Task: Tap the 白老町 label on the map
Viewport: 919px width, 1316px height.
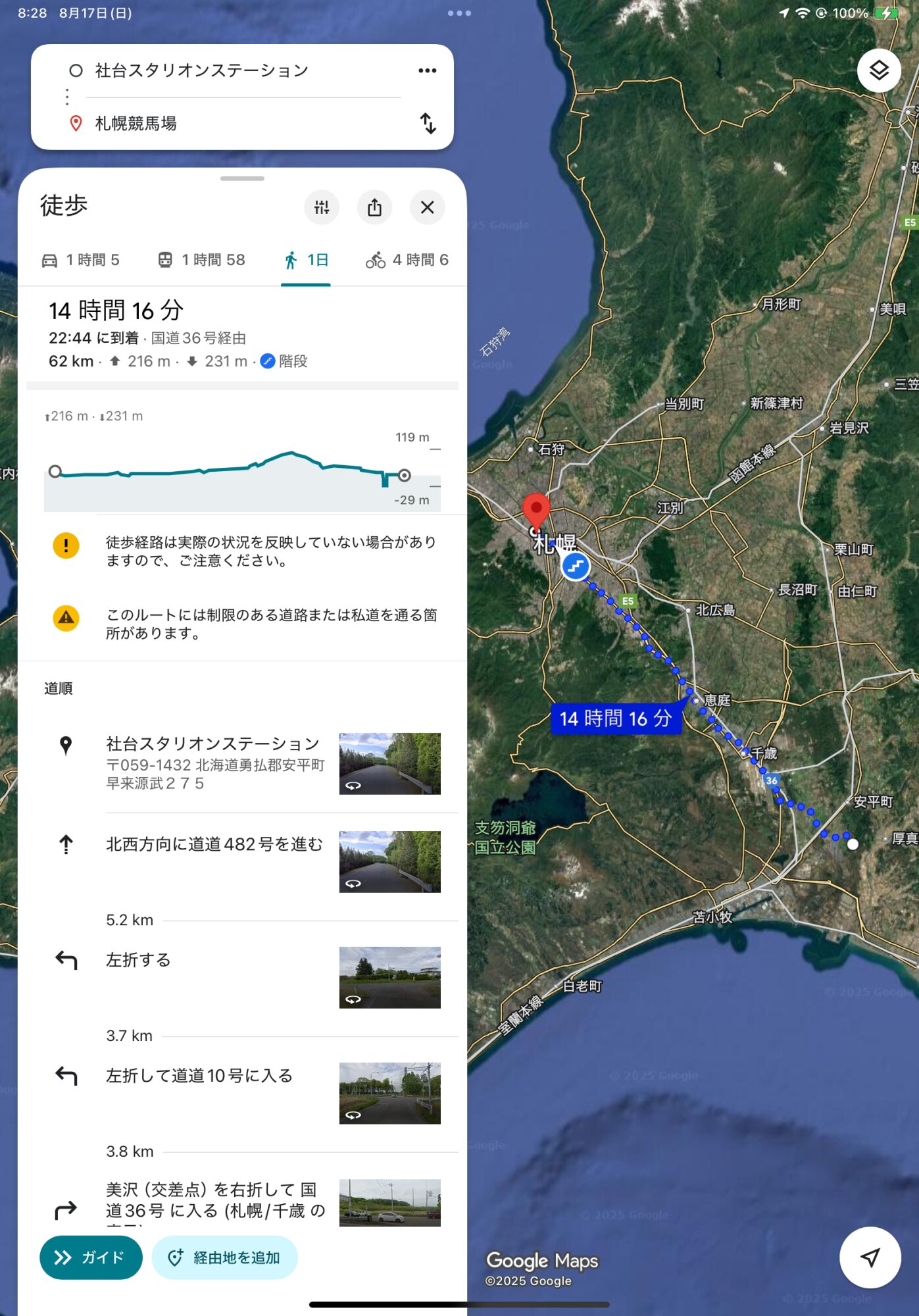Action: pos(582,986)
